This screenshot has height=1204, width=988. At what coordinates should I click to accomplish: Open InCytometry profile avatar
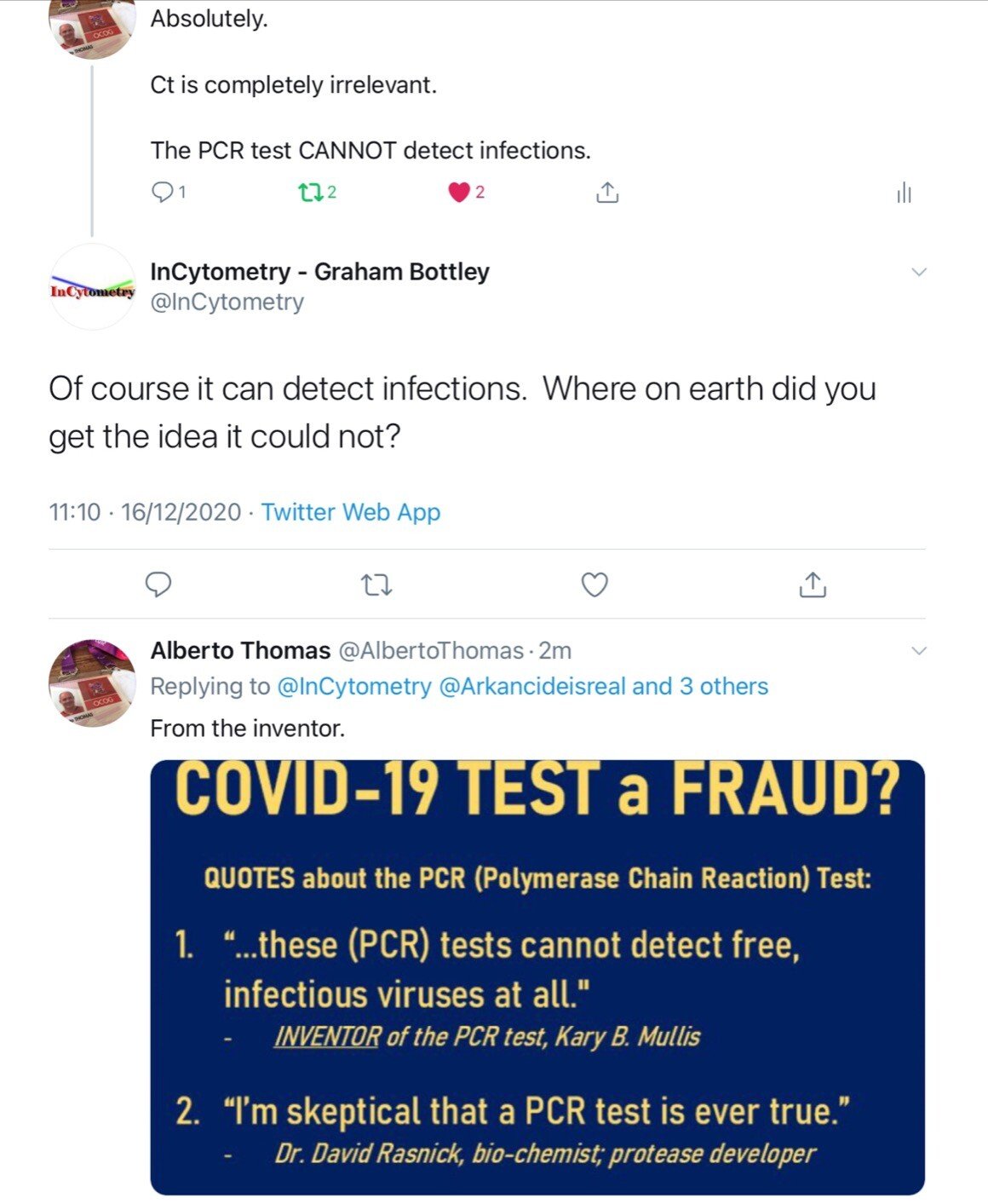tap(92, 288)
